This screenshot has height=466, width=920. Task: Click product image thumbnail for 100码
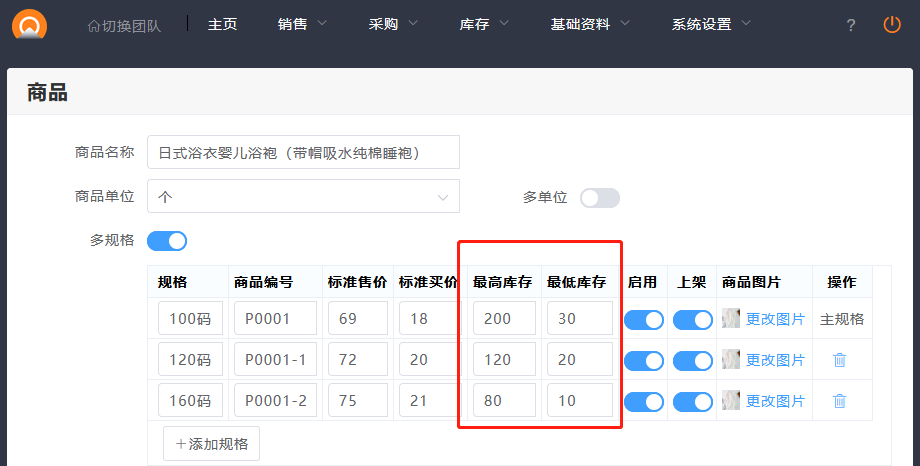click(x=731, y=319)
